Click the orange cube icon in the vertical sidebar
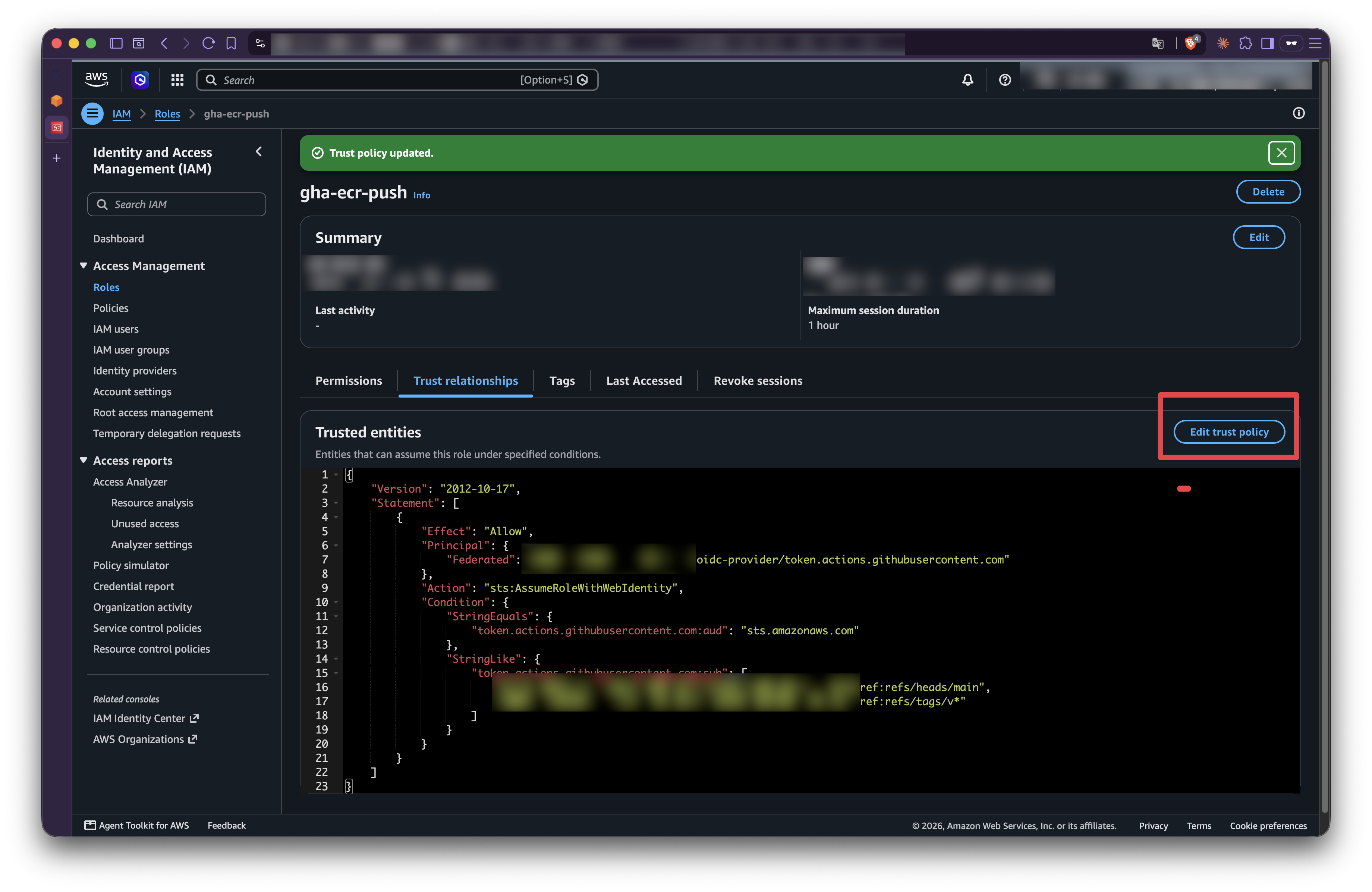 point(57,101)
